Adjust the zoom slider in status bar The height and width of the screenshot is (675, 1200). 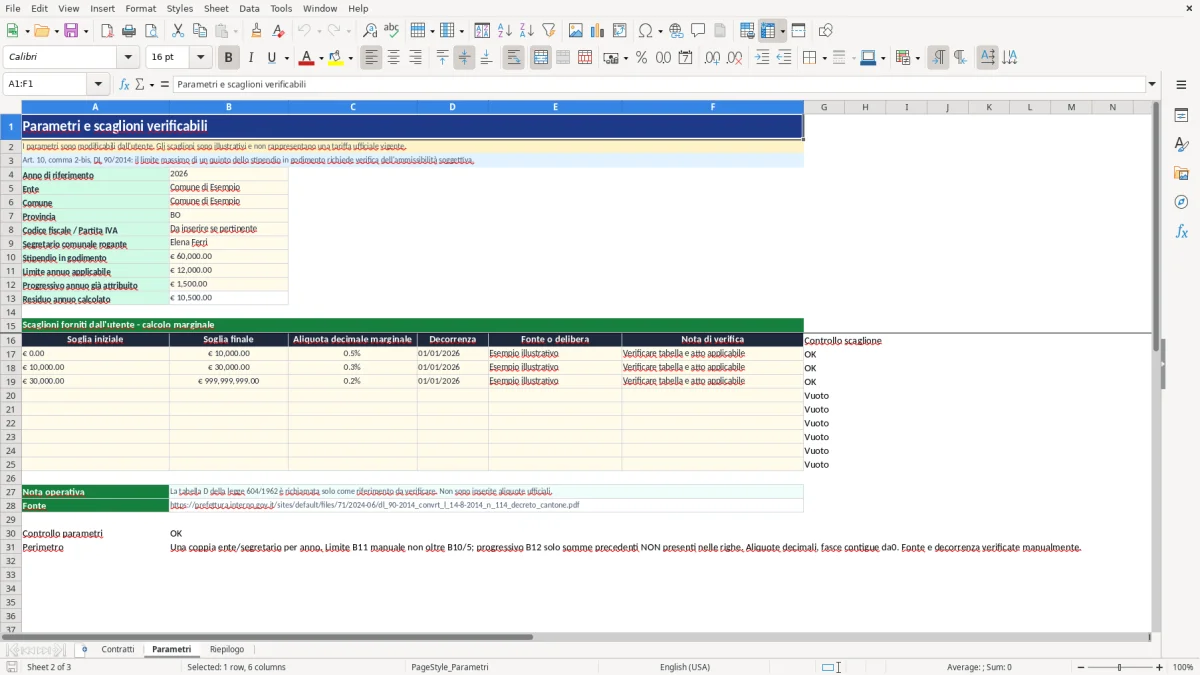(x=1120, y=667)
